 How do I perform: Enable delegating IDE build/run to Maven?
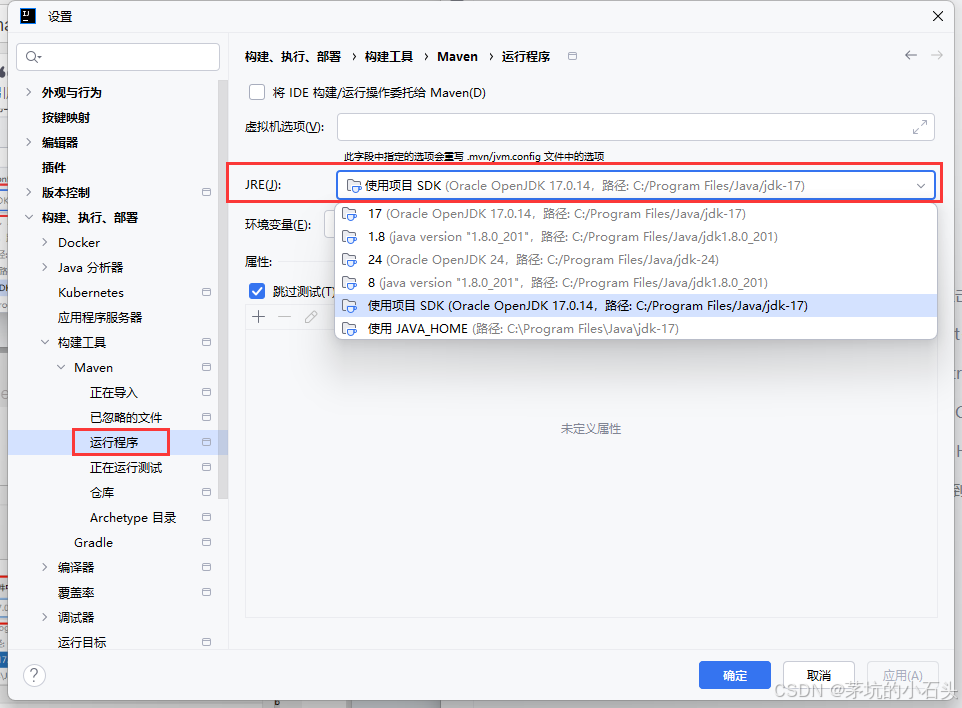tap(257, 93)
